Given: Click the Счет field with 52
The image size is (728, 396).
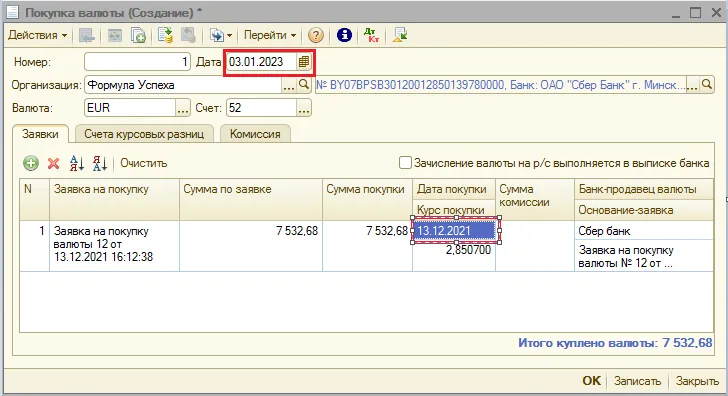Looking at the screenshot, I should point(261,108).
